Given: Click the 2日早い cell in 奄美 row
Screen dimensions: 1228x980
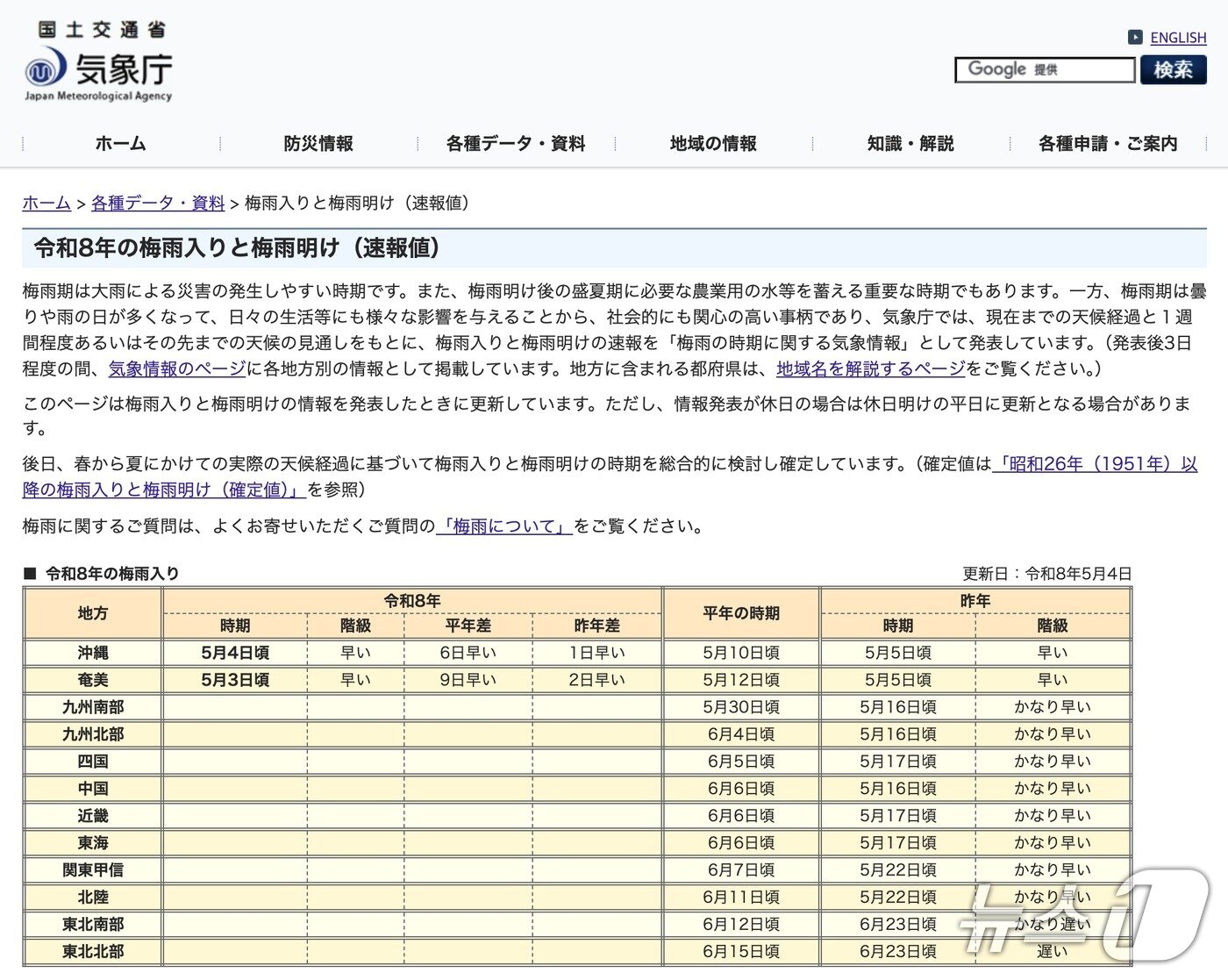Looking at the screenshot, I should [597, 680].
